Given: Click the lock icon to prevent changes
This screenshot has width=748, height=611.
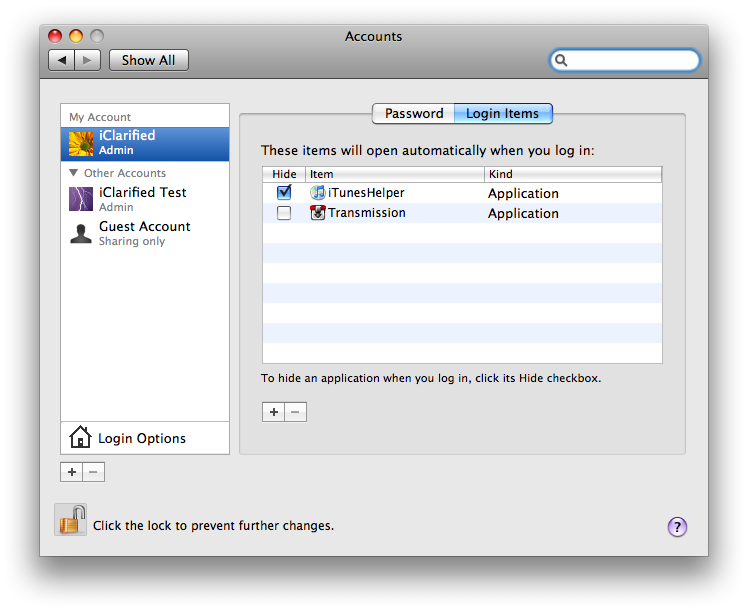Looking at the screenshot, I should click(71, 520).
